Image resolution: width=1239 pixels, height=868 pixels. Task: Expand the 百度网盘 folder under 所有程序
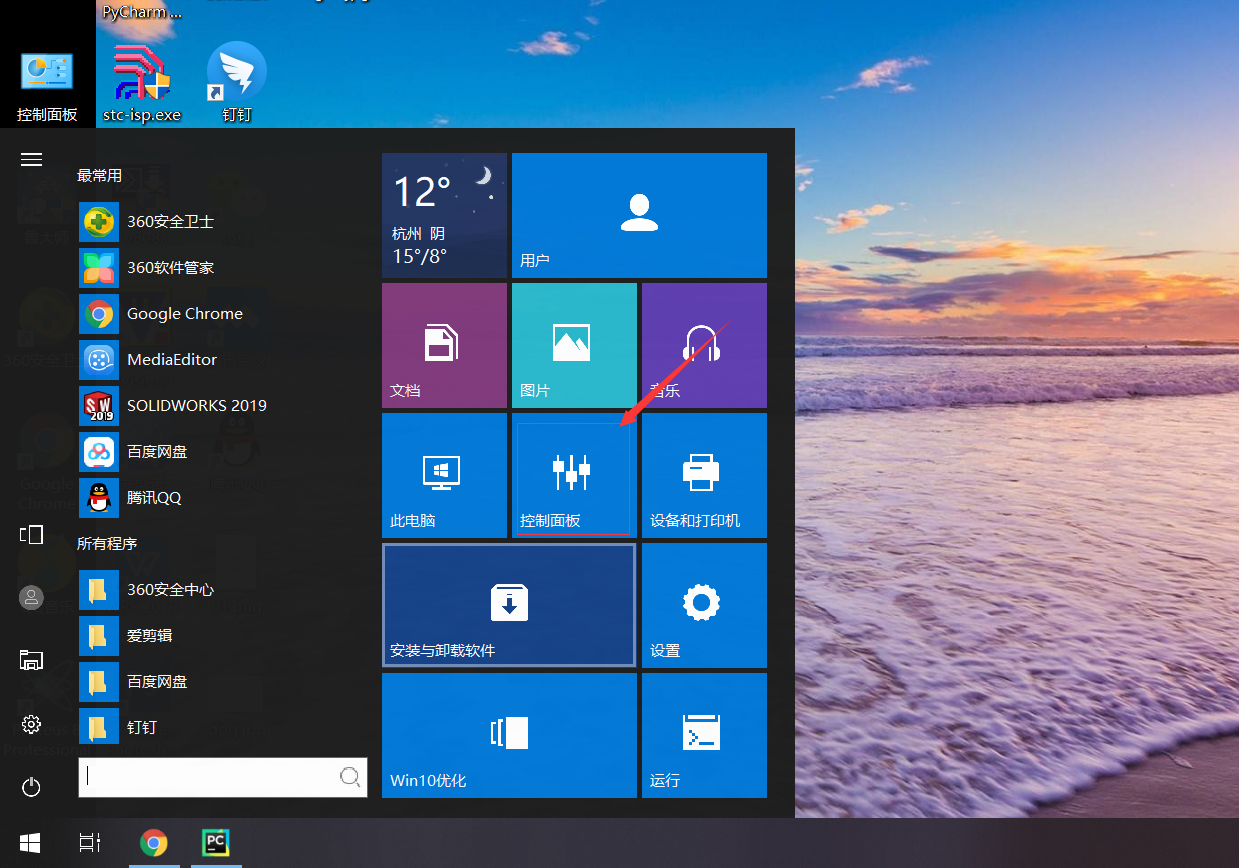pos(222,681)
